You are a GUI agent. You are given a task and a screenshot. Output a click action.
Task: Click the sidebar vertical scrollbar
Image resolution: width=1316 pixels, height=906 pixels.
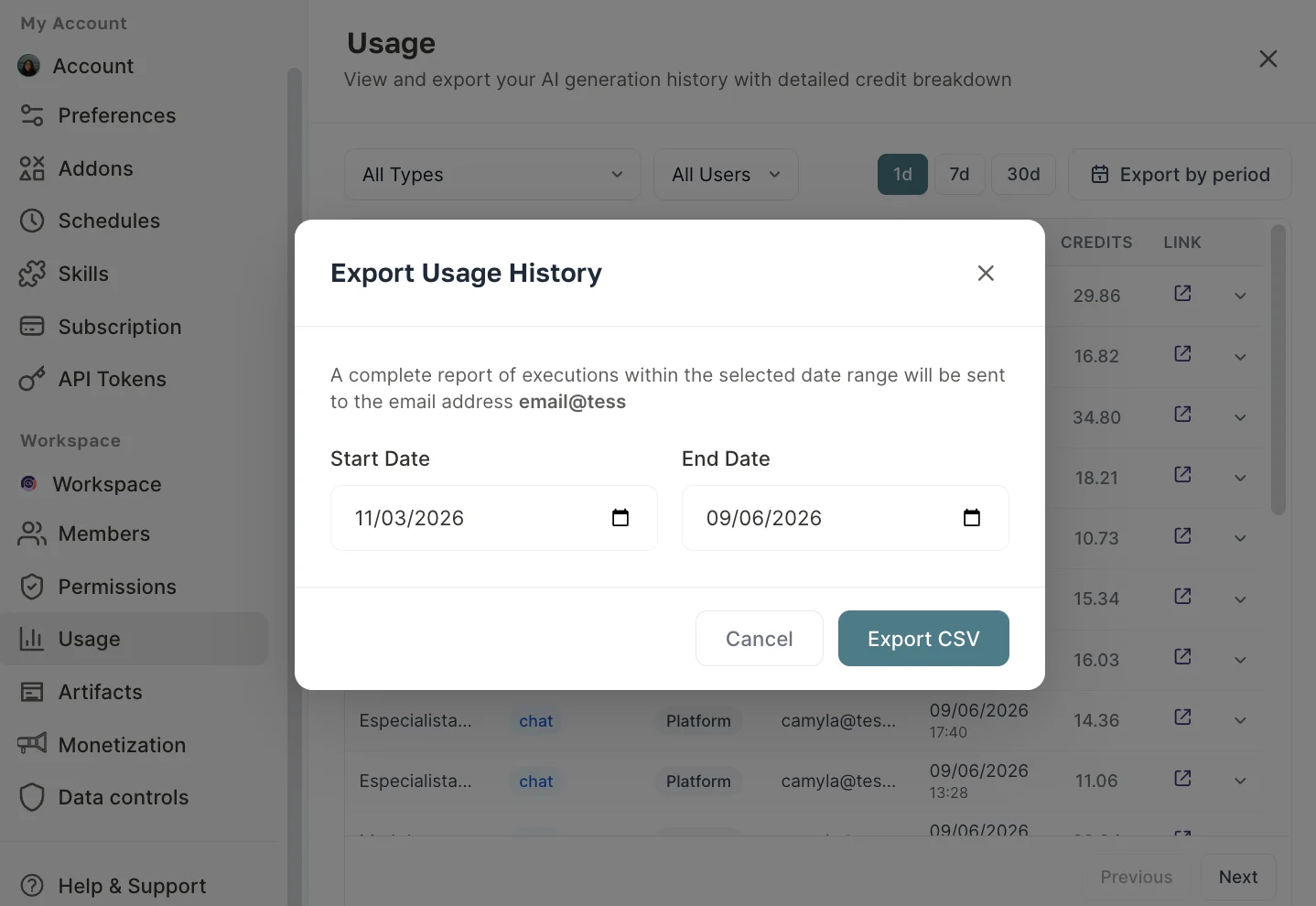(294, 485)
